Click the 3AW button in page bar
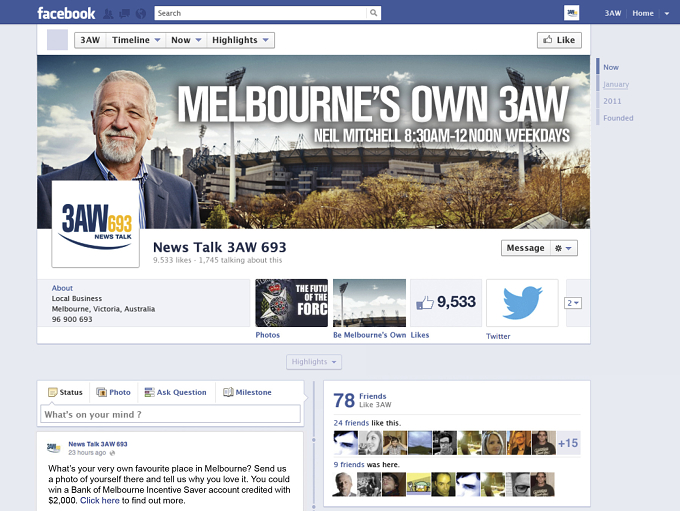 [x=90, y=40]
